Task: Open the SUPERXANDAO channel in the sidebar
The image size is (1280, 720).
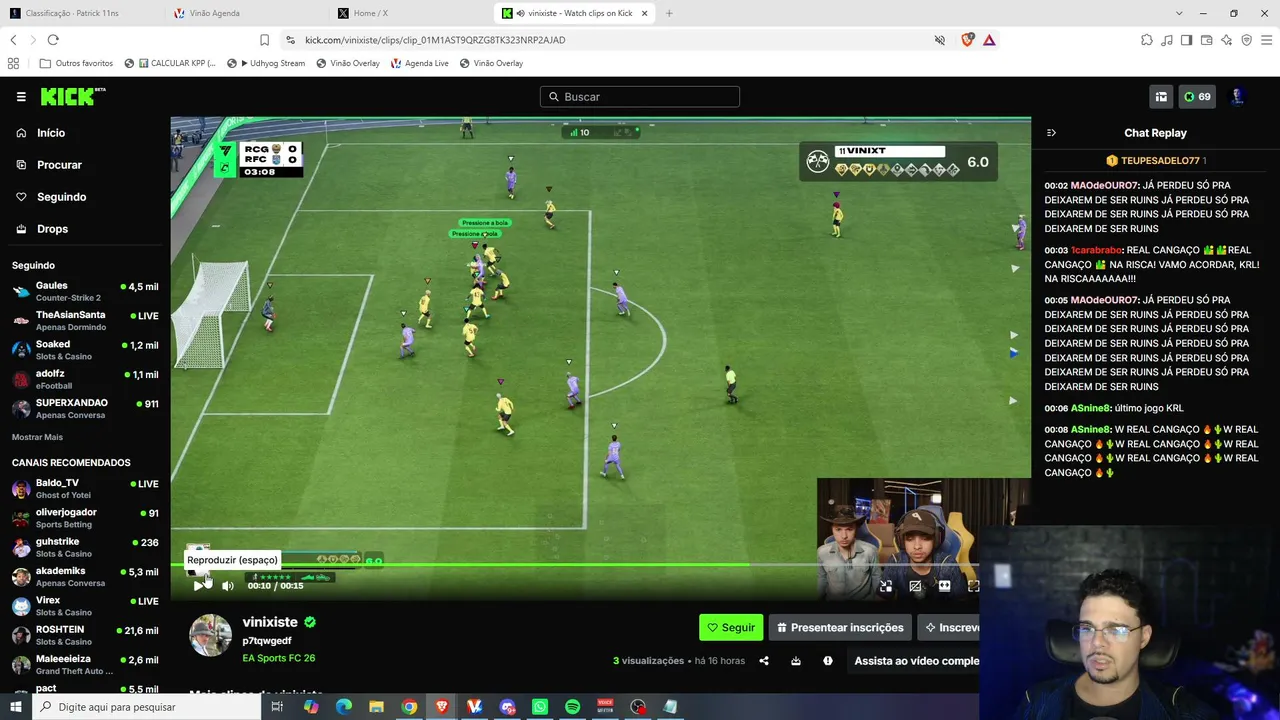Action: click(85, 408)
